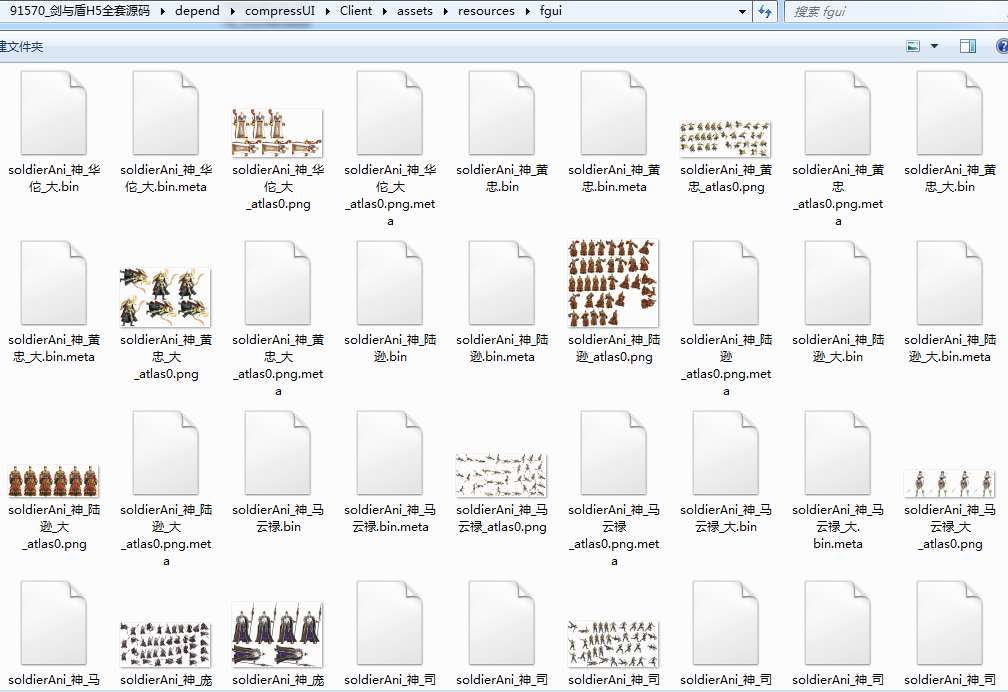1008x692 pixels.
Task: Select the soldierAni_神_陆逊.bin.meta file icon
Action: tap(501, 283)
